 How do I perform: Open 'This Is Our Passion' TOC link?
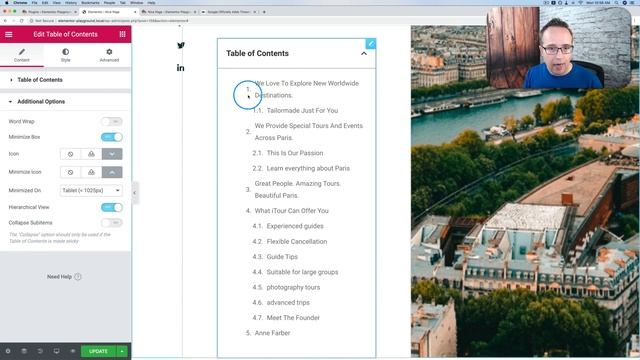[295, 153]
